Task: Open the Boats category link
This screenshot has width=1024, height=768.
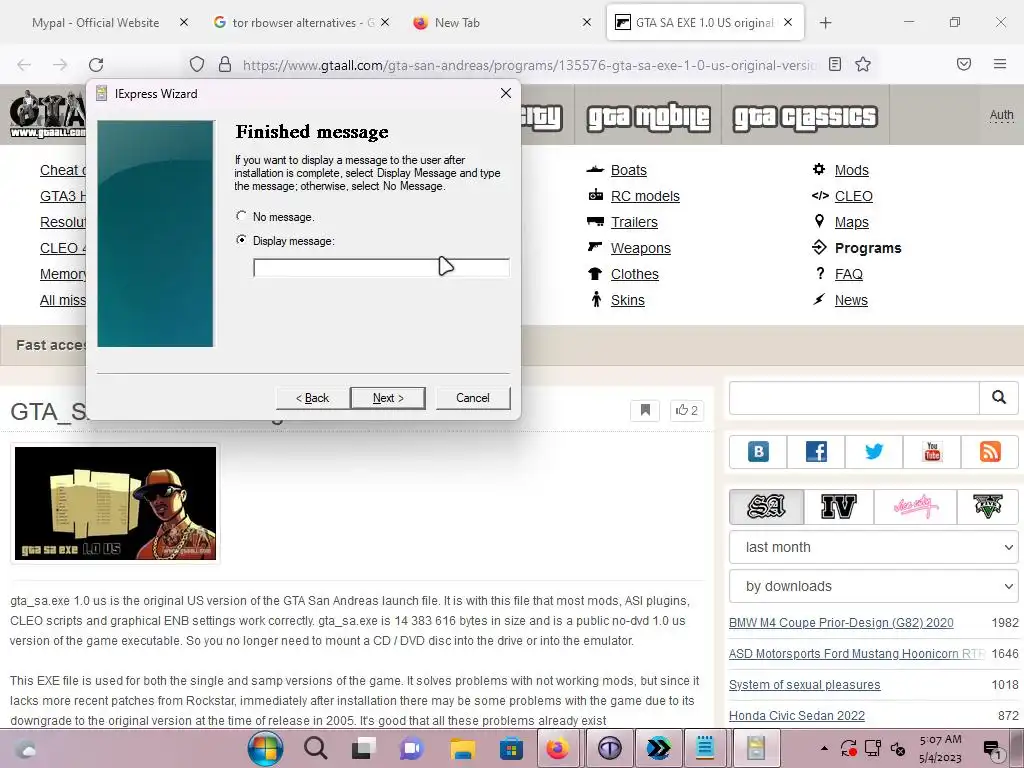Action: (628, 170)
